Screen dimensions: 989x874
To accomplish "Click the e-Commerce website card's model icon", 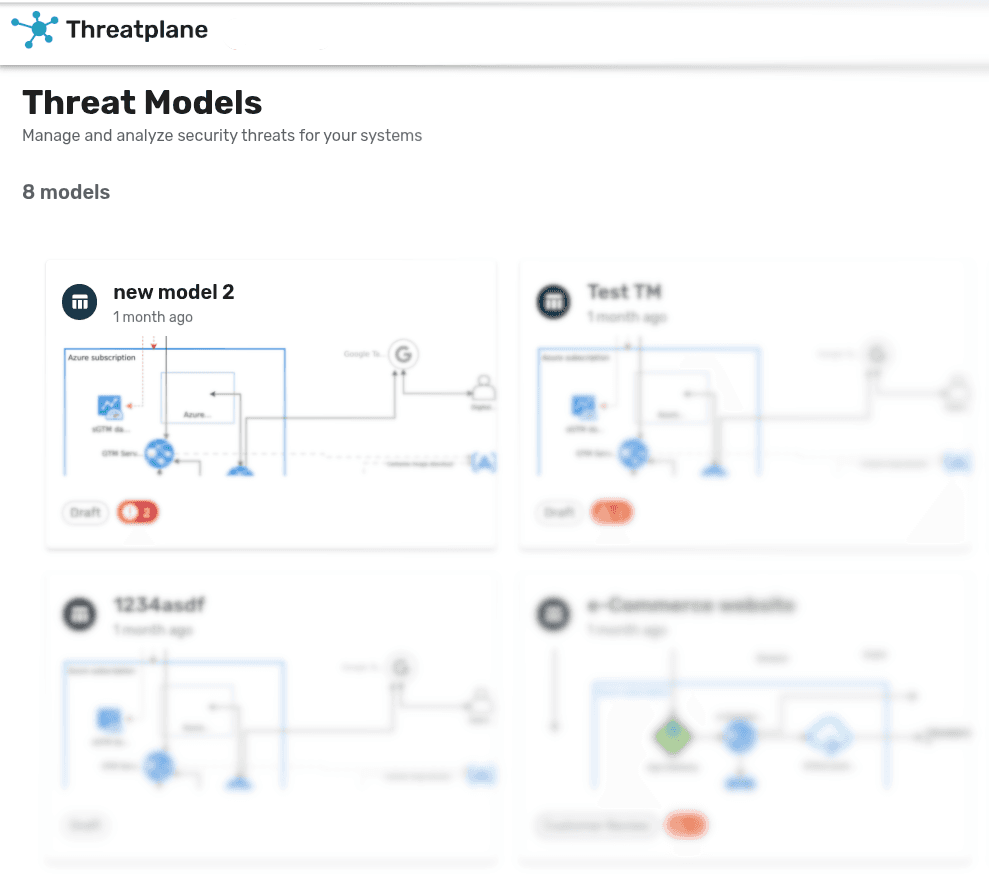I will coord(553,615).
